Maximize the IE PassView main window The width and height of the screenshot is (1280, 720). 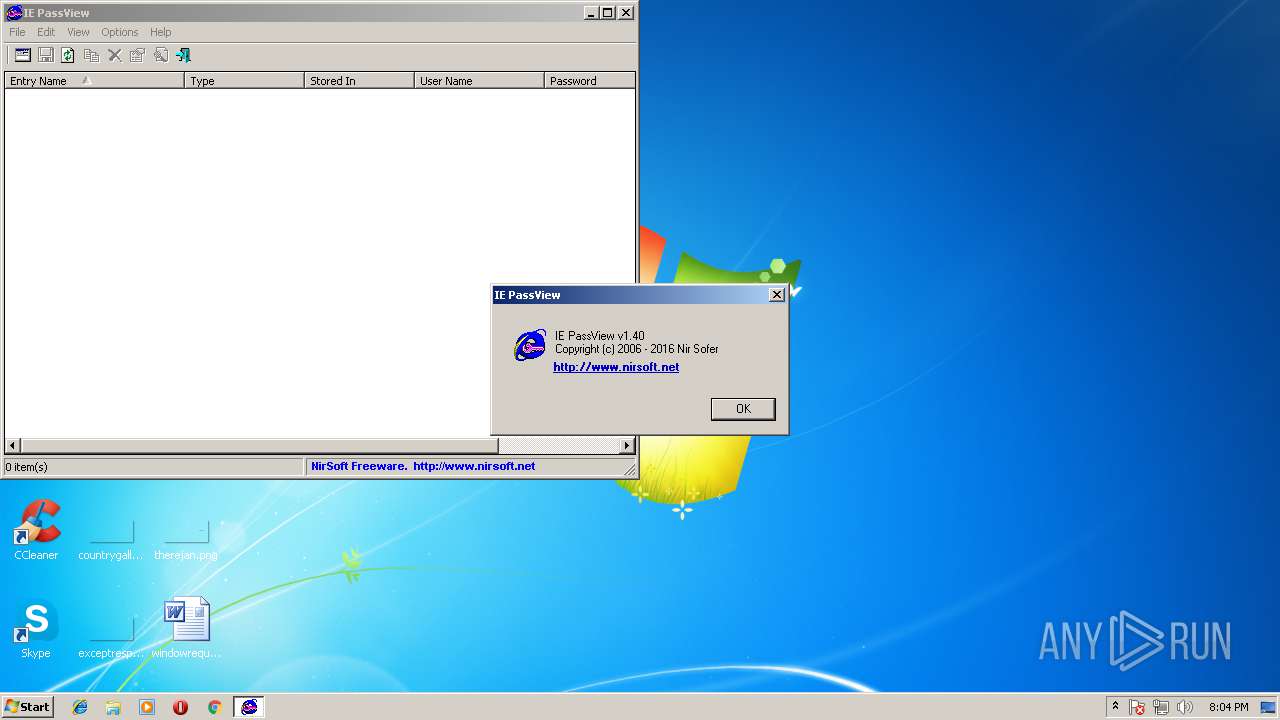[x=608, y=13]
